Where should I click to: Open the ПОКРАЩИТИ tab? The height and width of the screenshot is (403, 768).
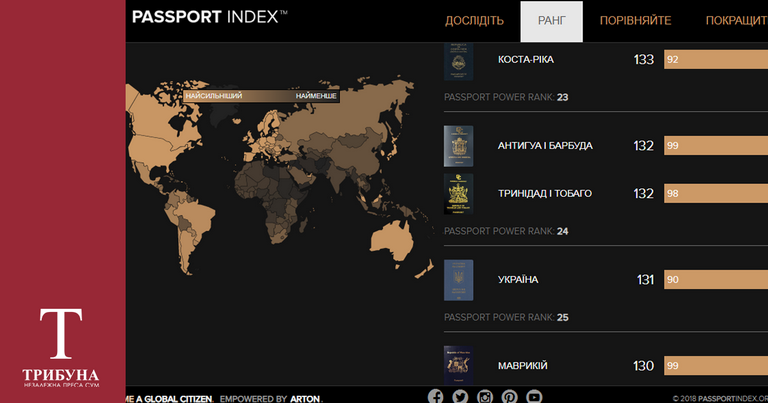point(737,21)
